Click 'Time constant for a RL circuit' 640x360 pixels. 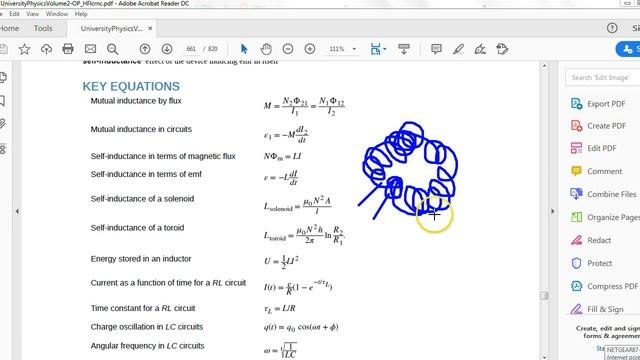point(143,308)
